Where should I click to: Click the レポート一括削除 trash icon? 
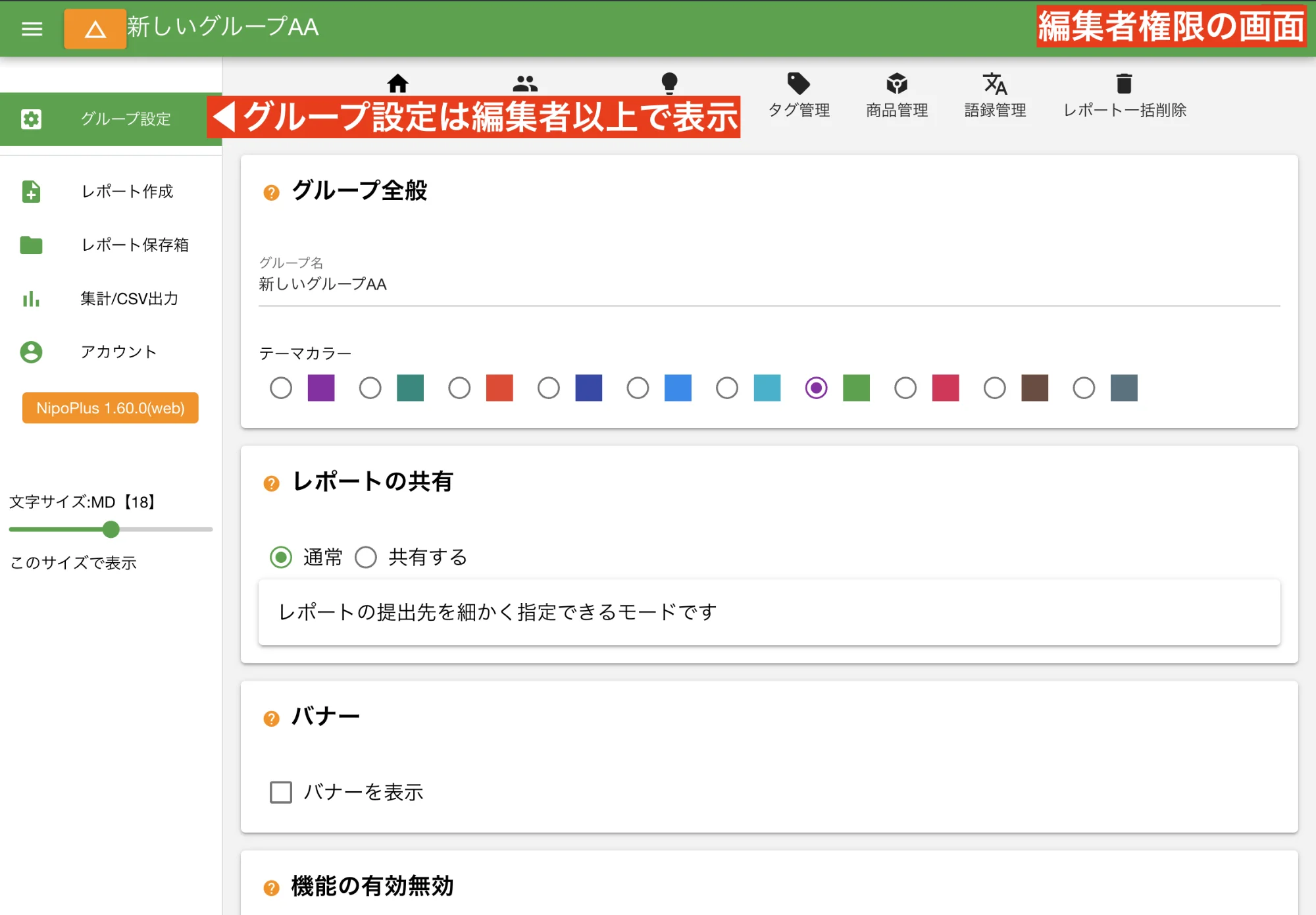coord(1123,84)
